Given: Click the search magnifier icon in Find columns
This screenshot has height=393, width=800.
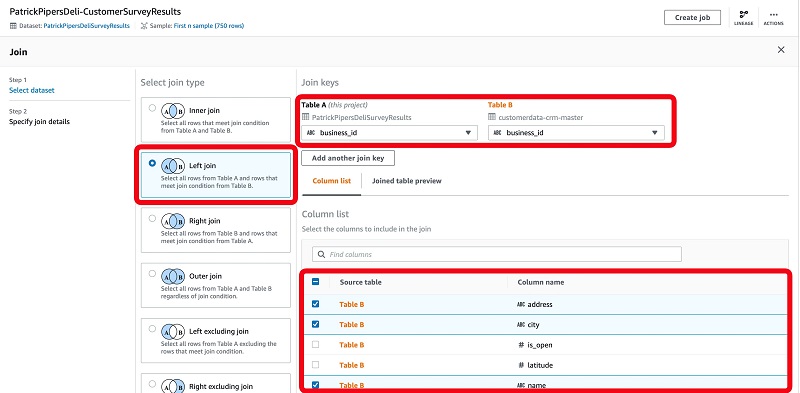Looking at the screenshot, I should [321, 254].
